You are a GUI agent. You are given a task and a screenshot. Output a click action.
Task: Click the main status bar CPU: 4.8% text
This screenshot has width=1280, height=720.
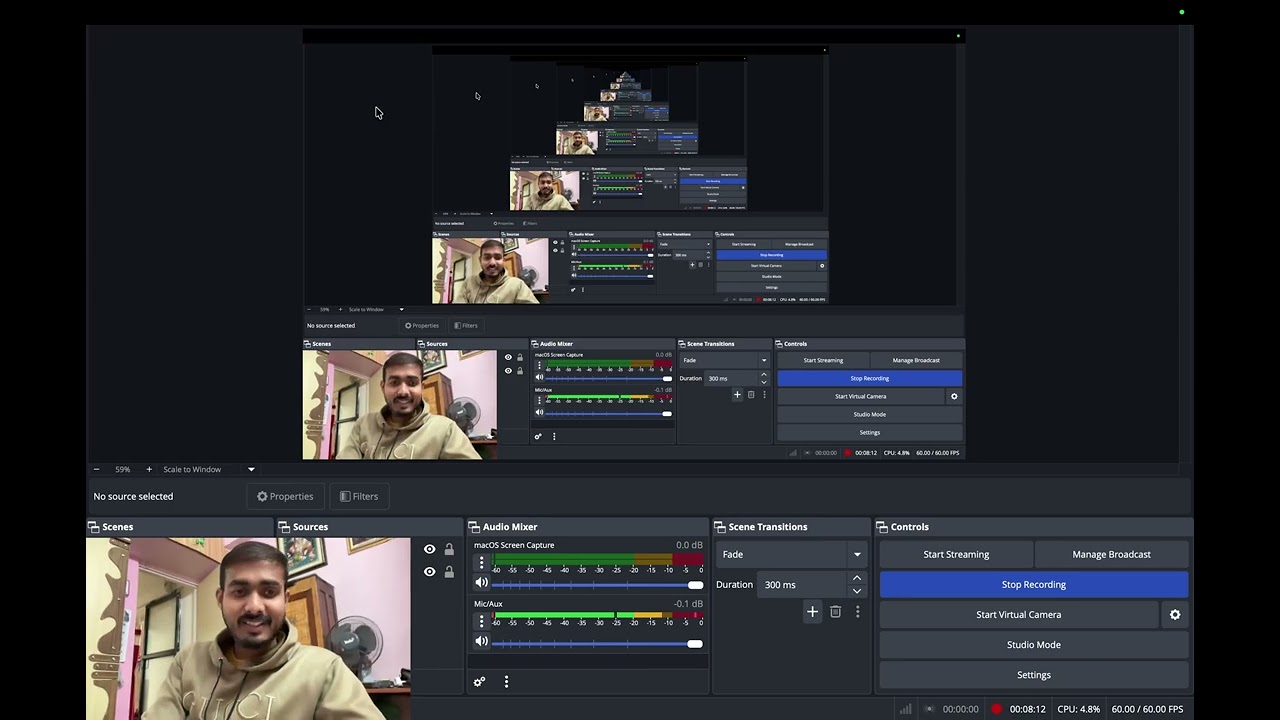1078,709
